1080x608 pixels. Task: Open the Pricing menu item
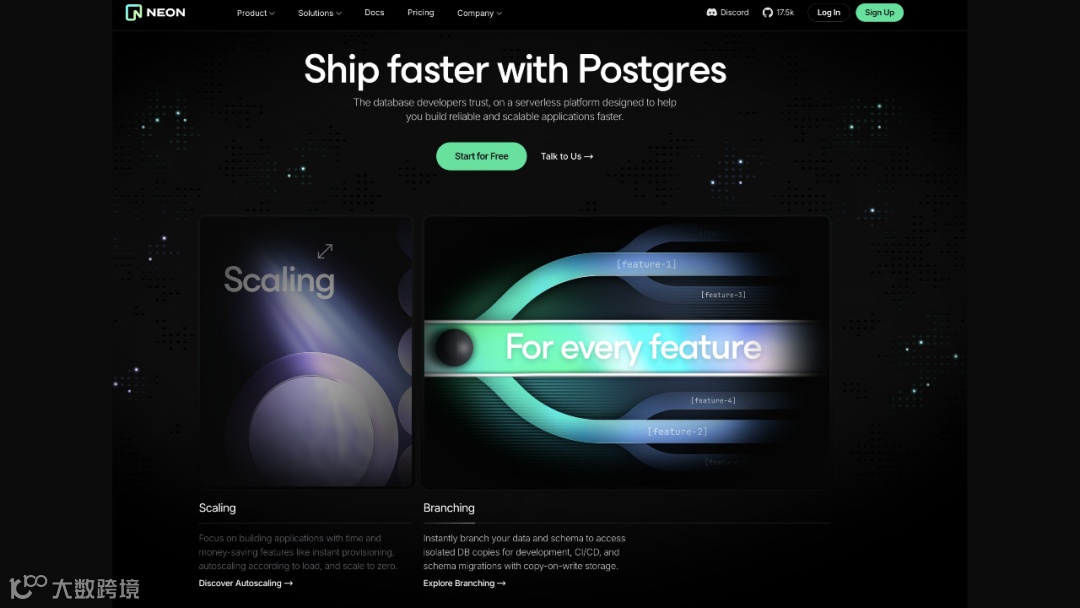click(420, 12)
